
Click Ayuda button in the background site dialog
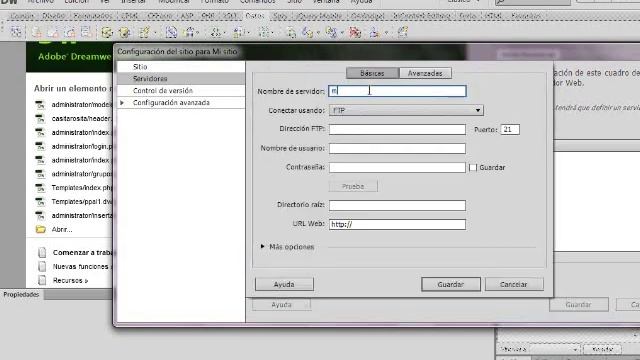click(281, 304)
